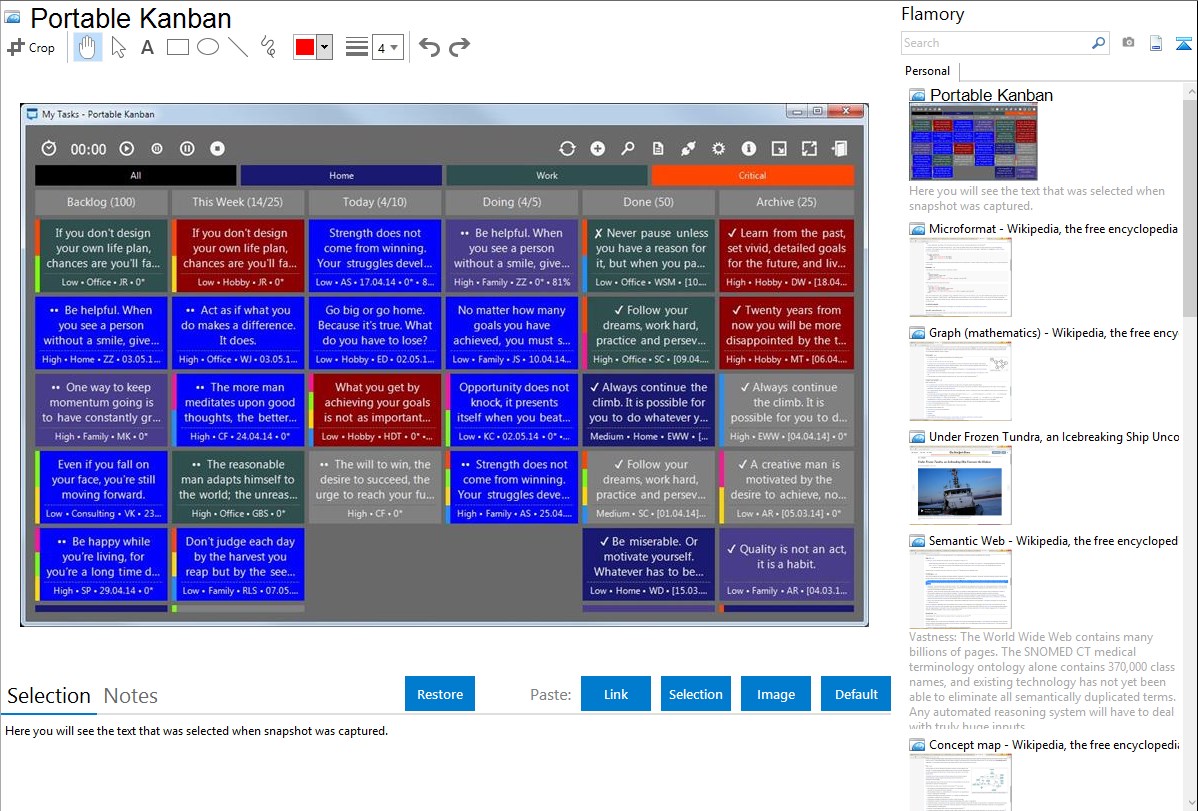1198x811 pixels.
Task: Stop the Kanban timer
Action: 218,148
